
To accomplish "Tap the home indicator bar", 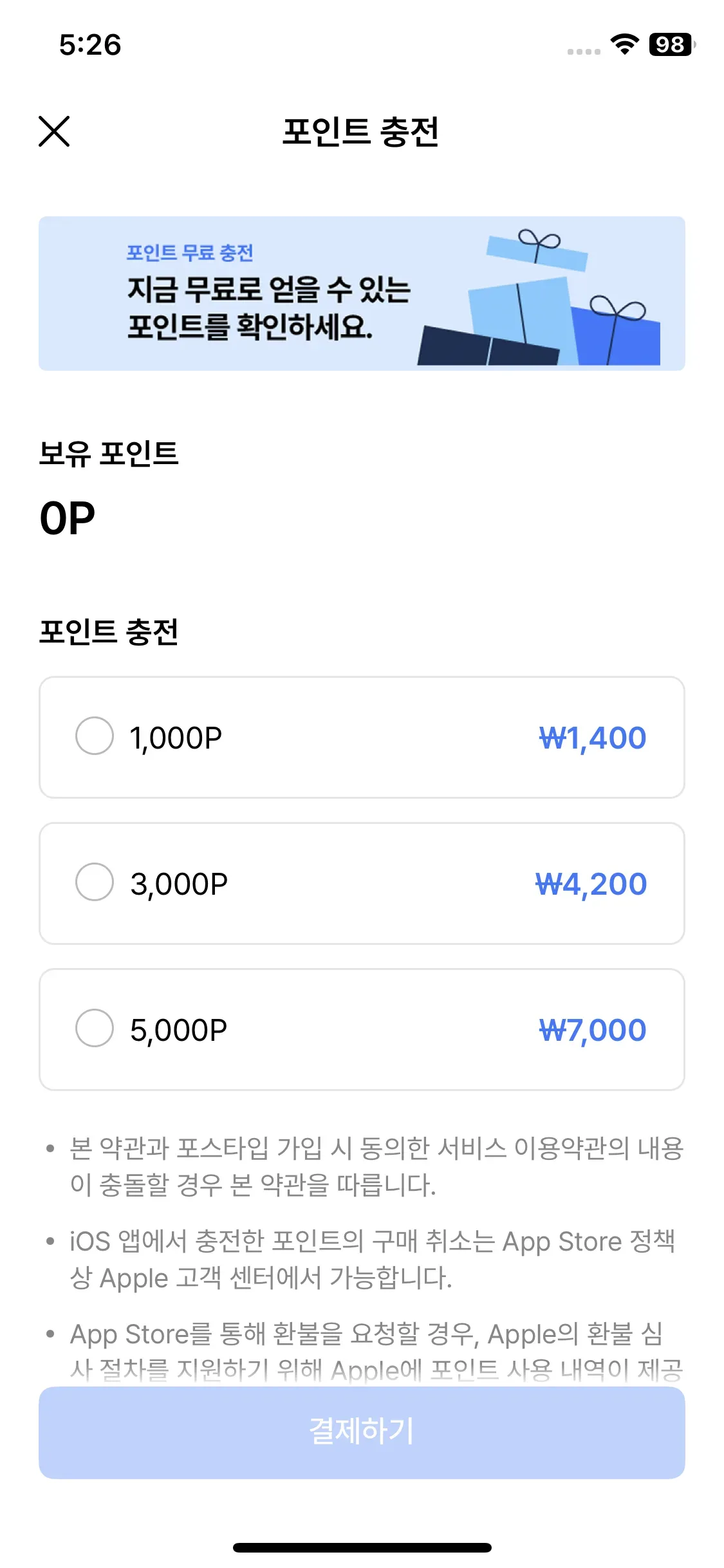I will pos(362,1547).
